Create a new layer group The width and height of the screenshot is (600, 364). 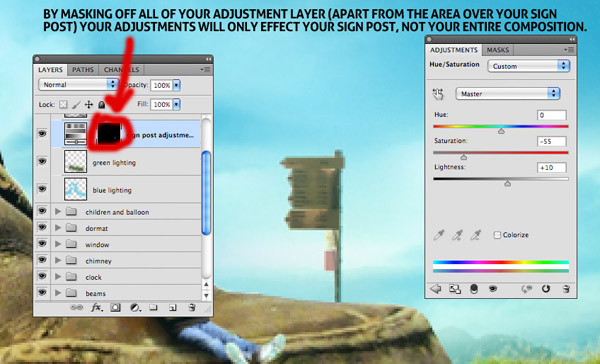coord(153,307)
